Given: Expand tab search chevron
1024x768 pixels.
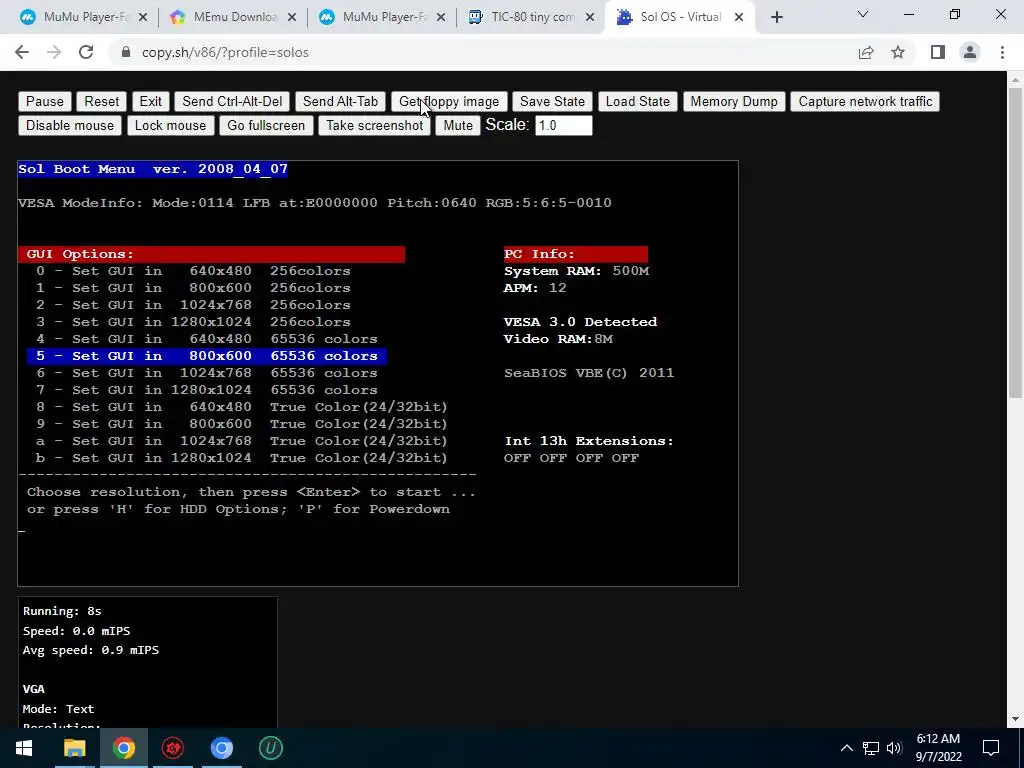Looking at the screenshot, I should (863, 14).
